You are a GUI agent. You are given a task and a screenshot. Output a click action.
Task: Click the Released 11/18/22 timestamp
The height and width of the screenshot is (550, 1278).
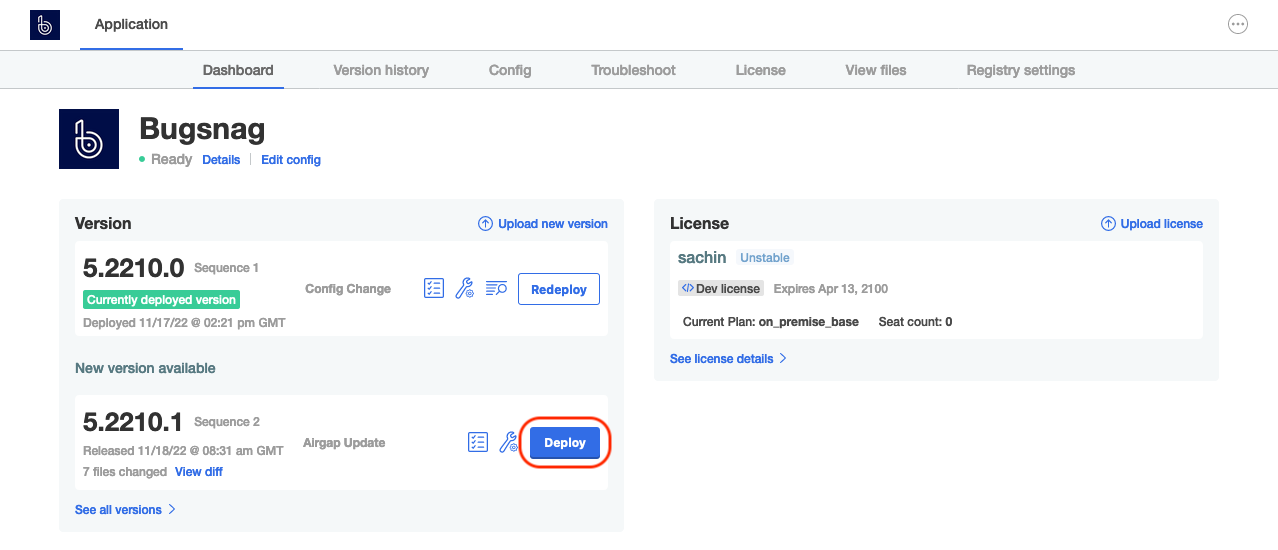tap(183, 451)
